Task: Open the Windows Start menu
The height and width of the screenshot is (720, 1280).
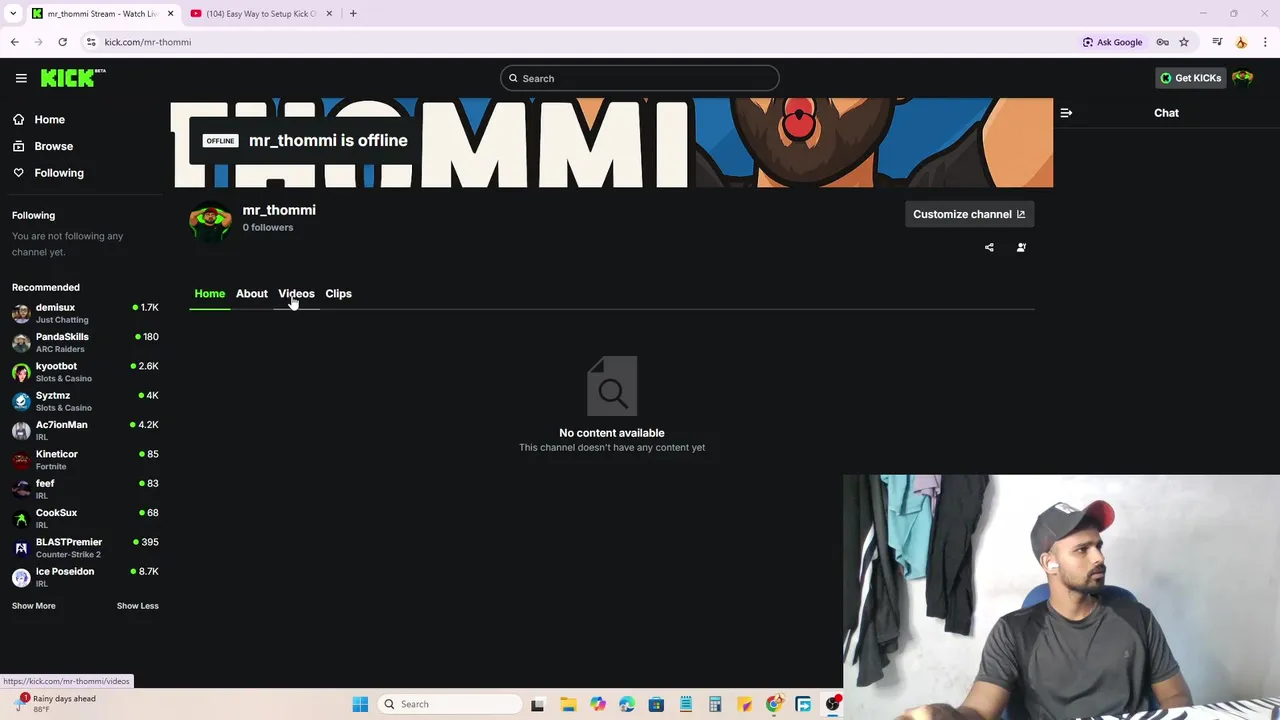Action: (x=360, y=704)
